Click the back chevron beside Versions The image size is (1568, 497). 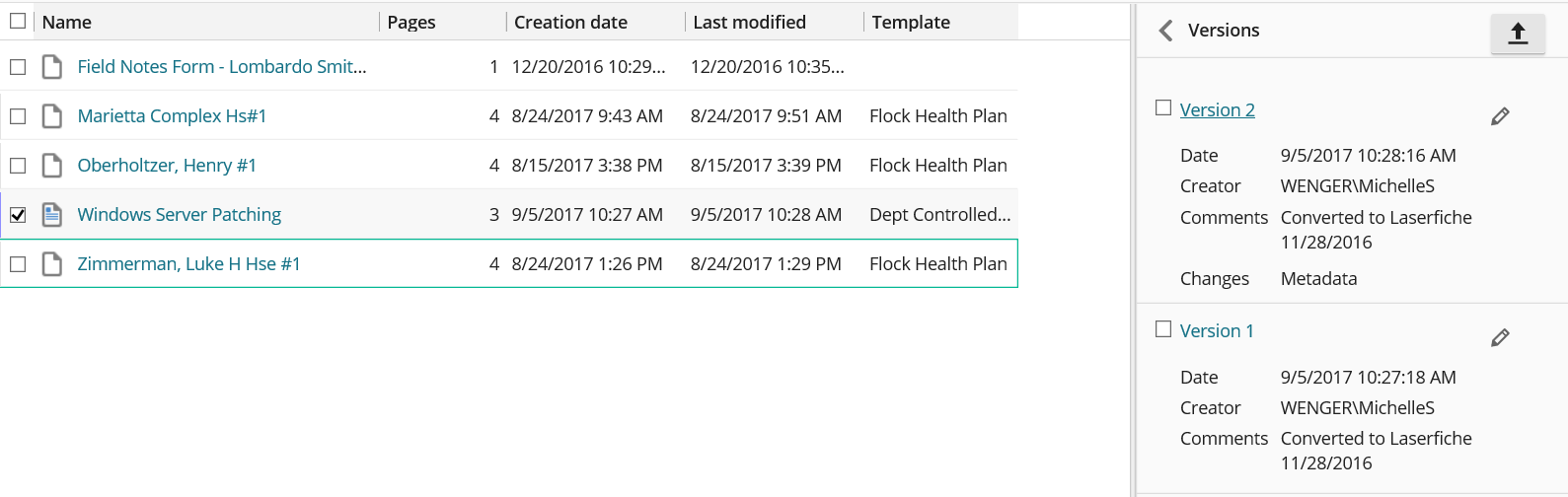click(x=1165, y=31)
